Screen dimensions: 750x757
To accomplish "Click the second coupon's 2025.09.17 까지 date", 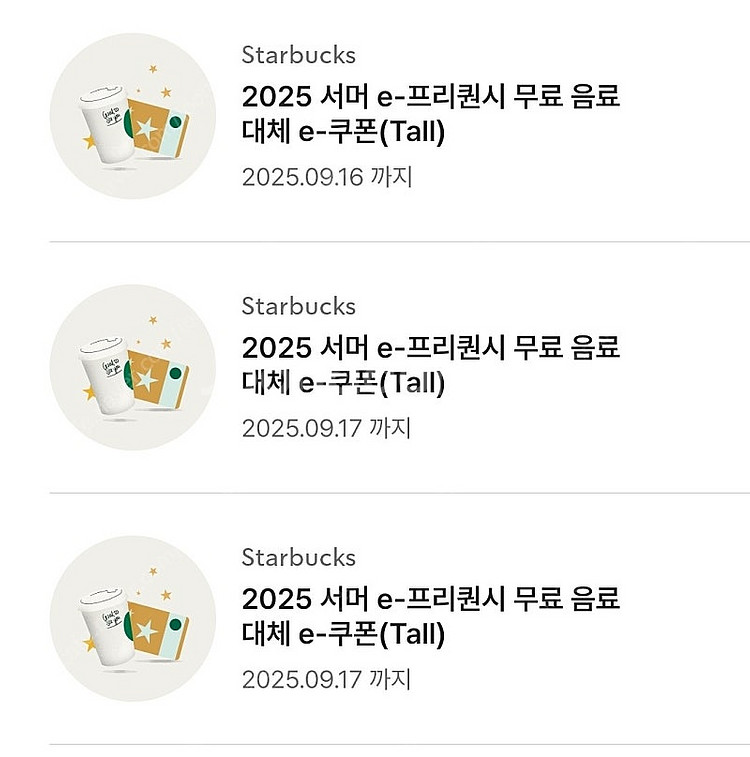I will click(x=327, y=428).
